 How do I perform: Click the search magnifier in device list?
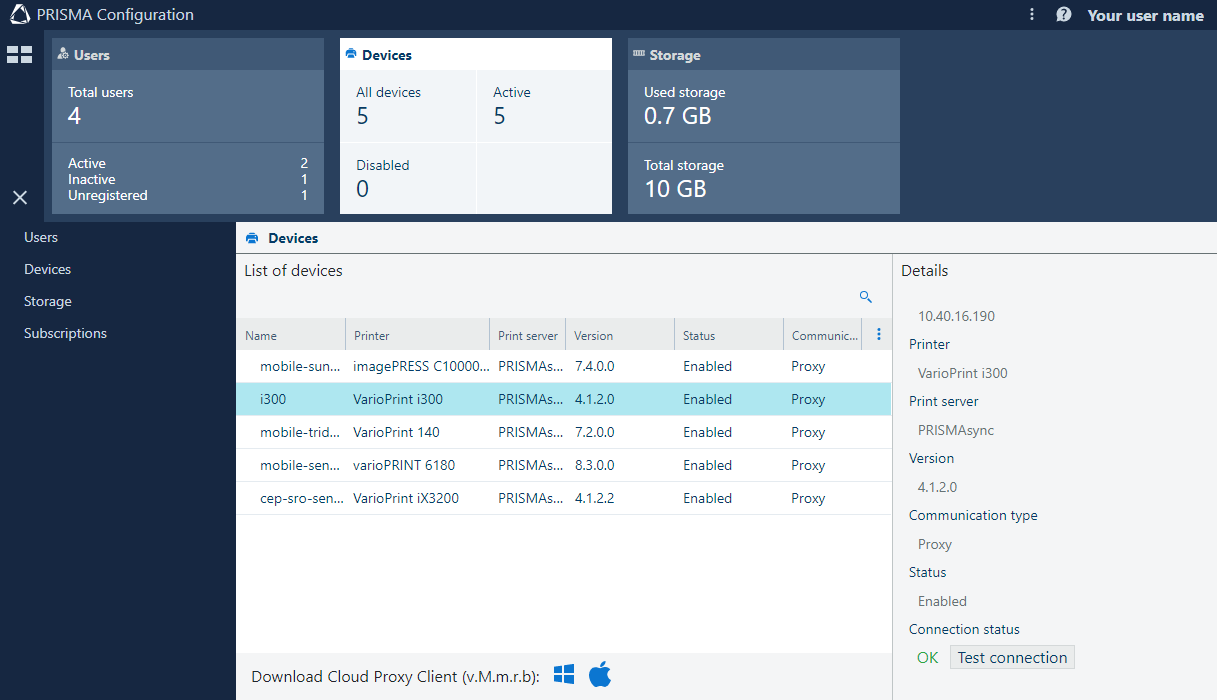866,297
